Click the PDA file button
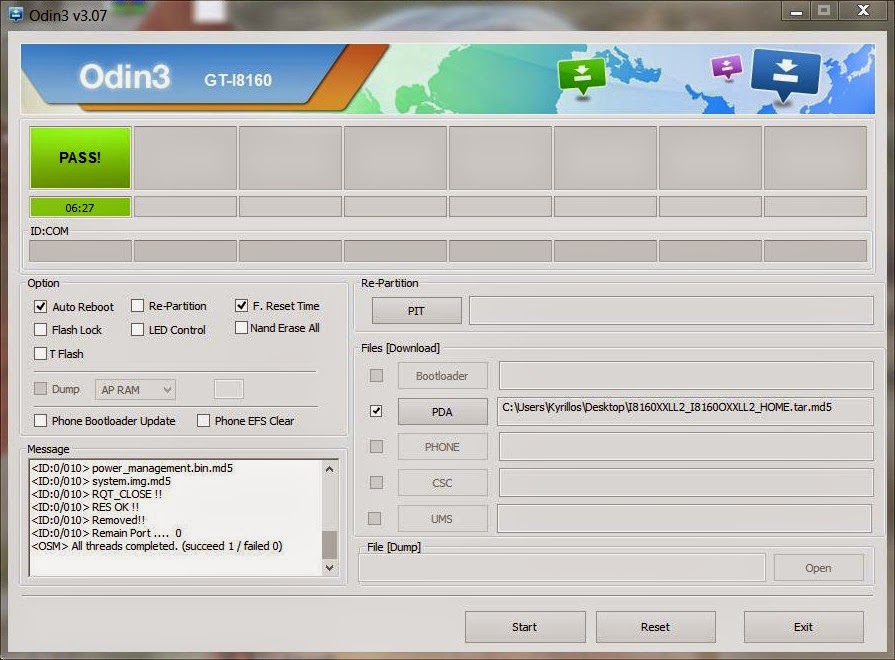This screenshot has height=660, width=895. (442, 412)
